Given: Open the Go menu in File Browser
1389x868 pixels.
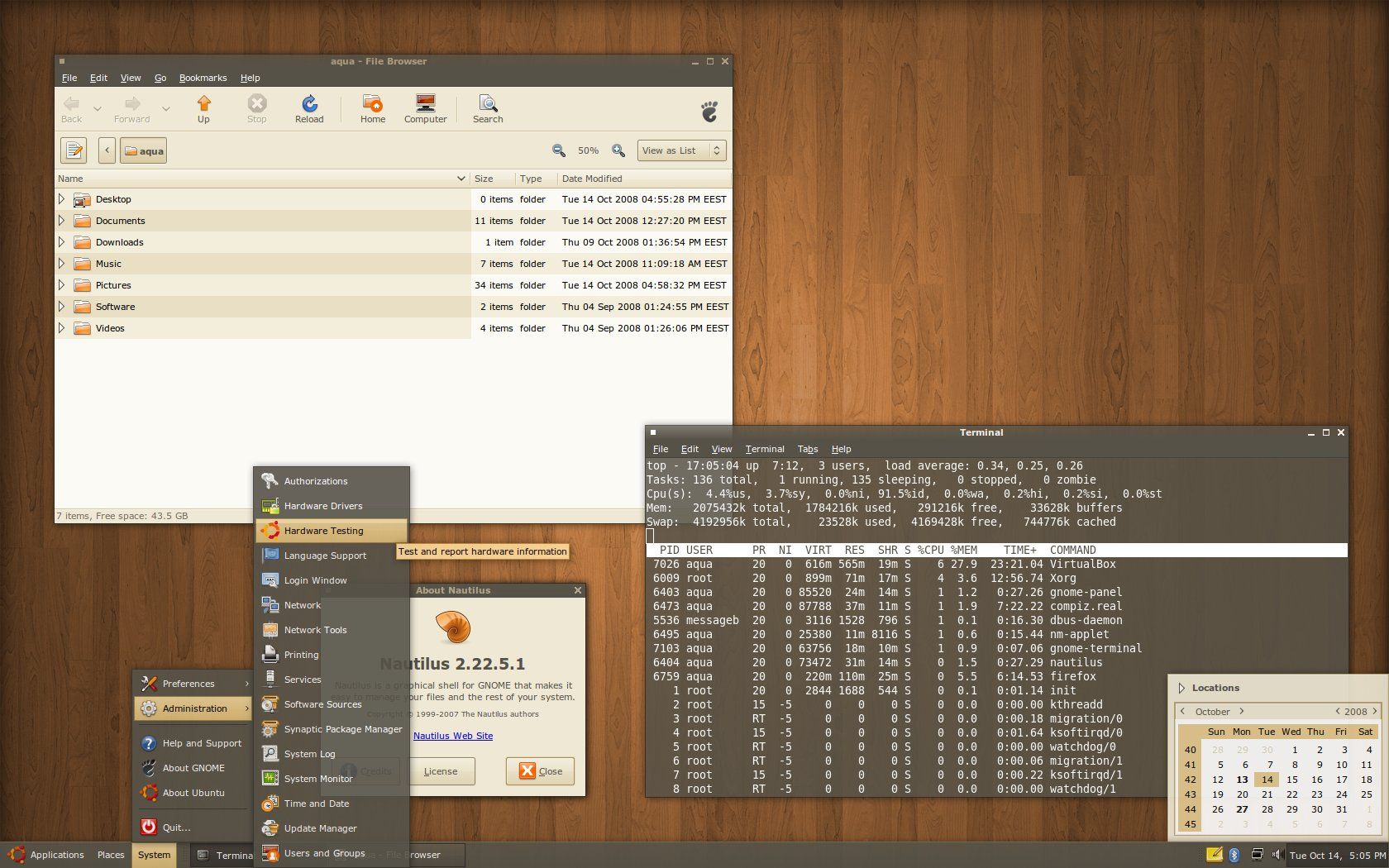Looking at the screenshot, I should [x=160, y=78].
